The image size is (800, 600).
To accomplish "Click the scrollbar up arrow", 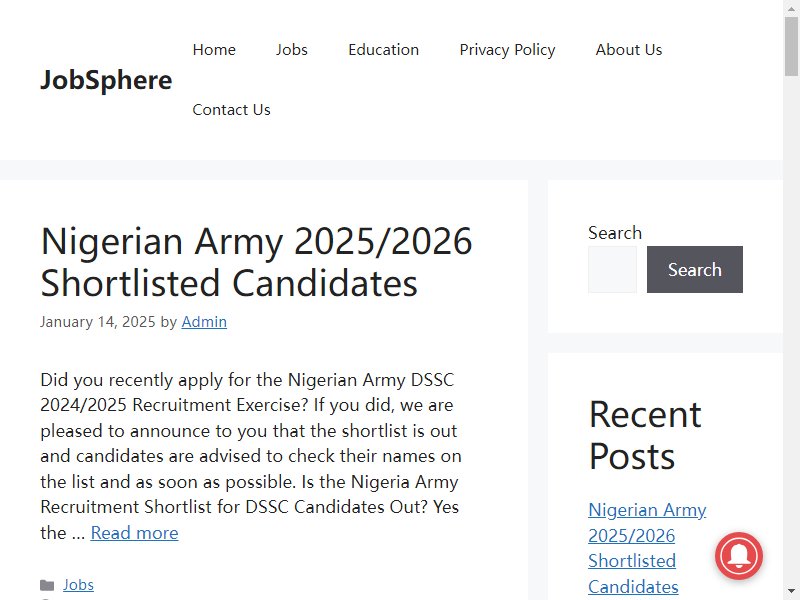I will [x=791, y=8].
